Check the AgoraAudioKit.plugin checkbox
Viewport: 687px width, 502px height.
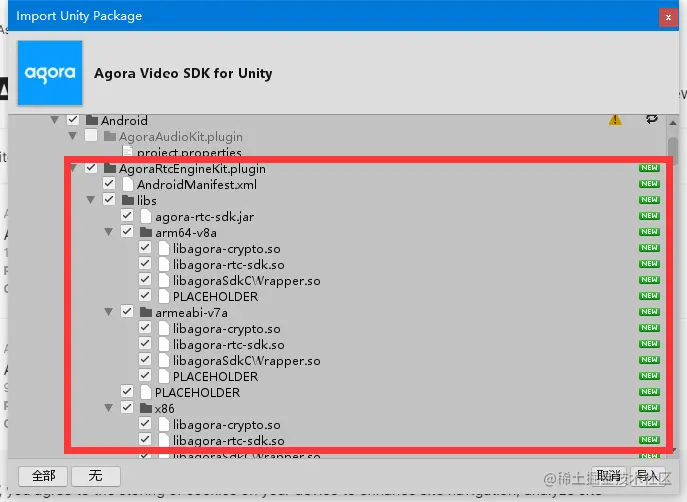(91, 135)
